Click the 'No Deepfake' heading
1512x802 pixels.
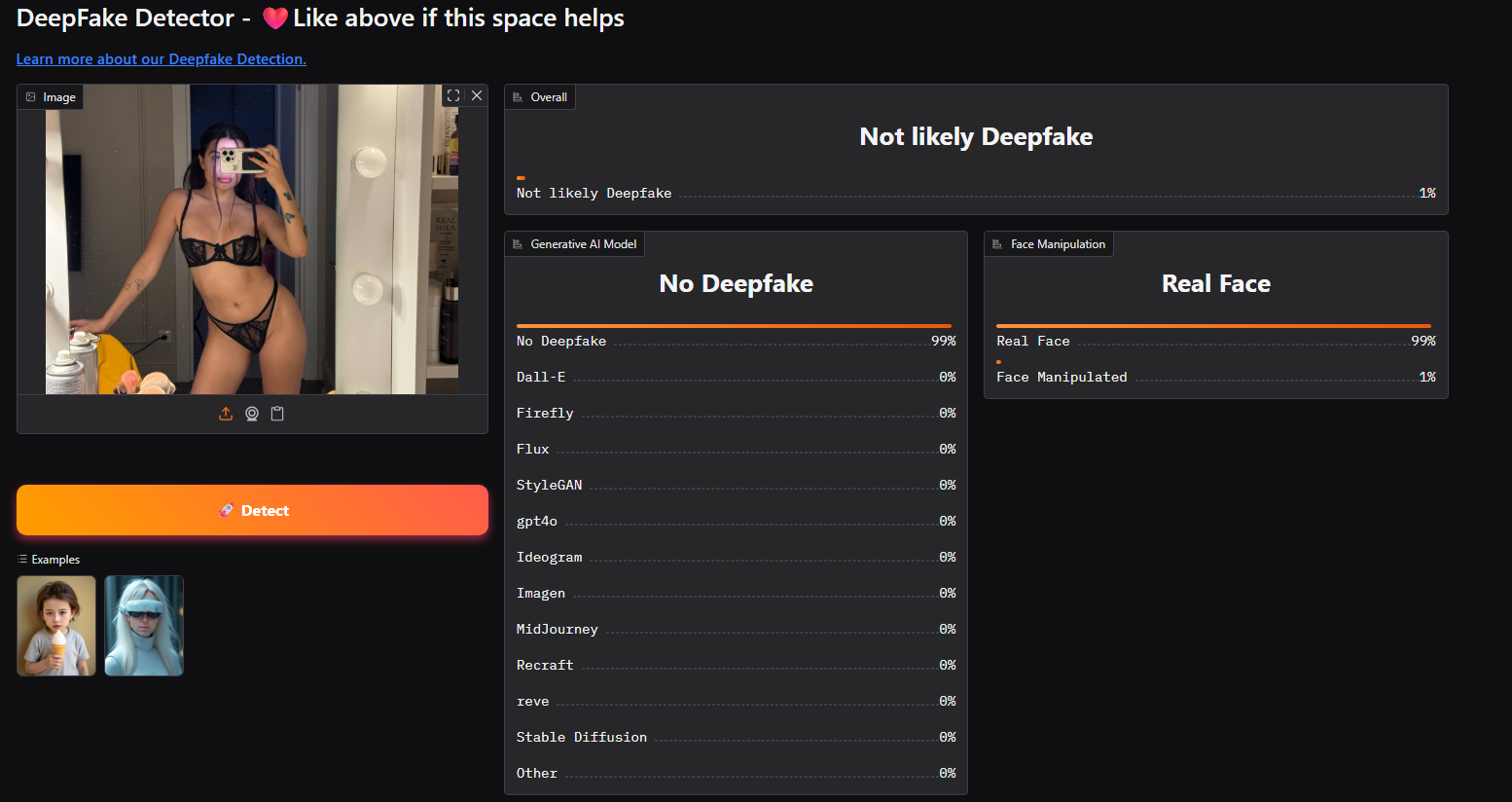[x=737, y=283]
